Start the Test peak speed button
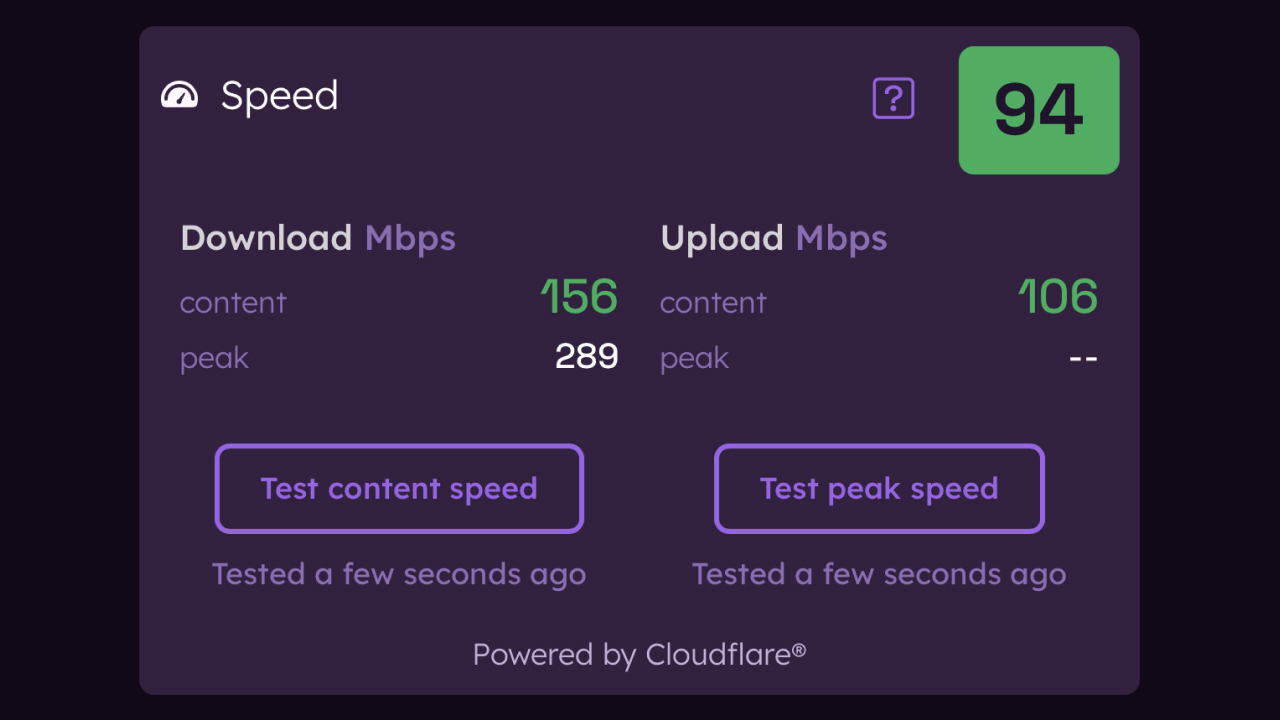1280x720 pixels. point(879,488)
